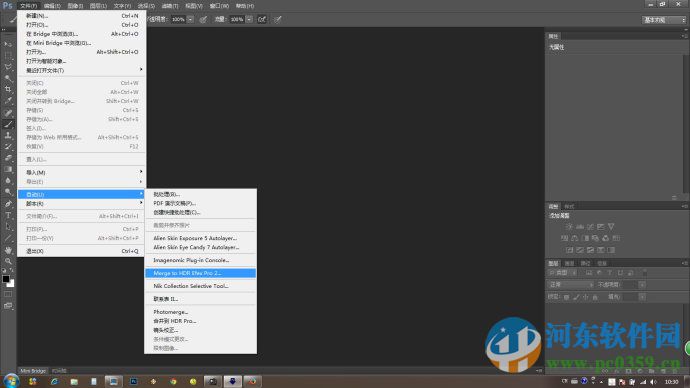Image resolution: width=690 pixels, height=388 pixels.
Task: Select the Line shape tool
Action: point(8,238)
